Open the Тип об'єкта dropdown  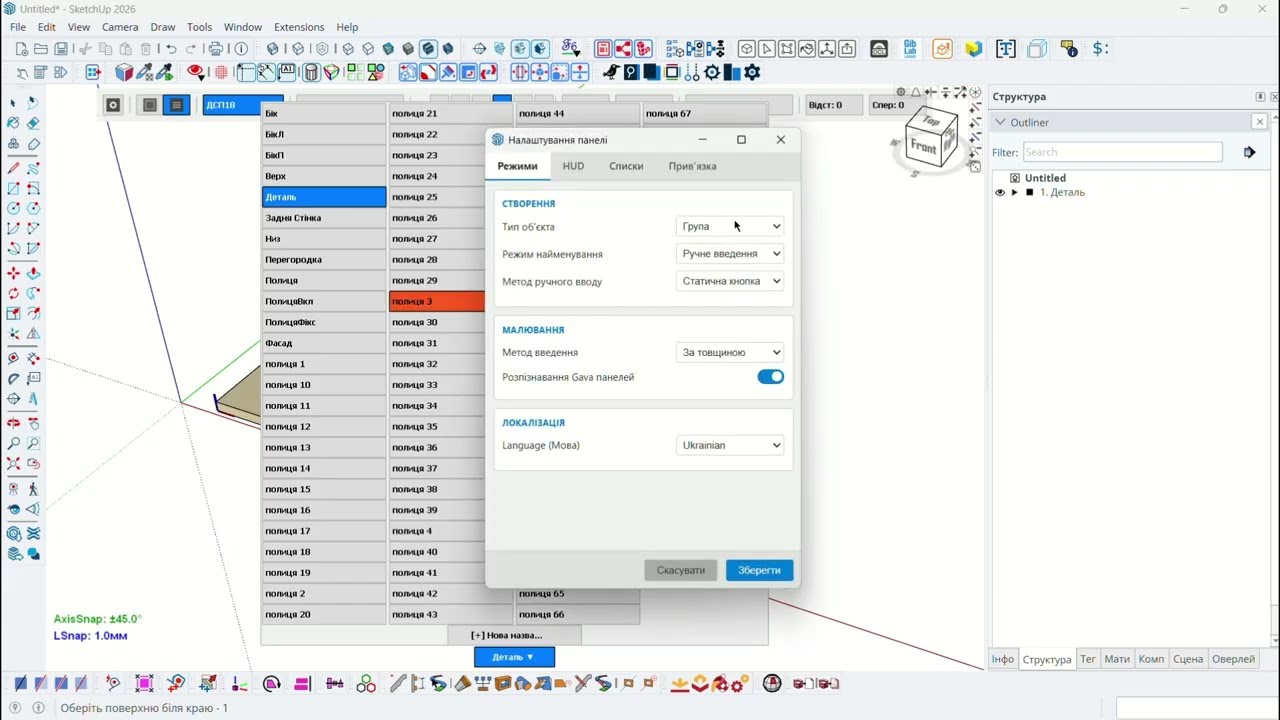point(730,226)
